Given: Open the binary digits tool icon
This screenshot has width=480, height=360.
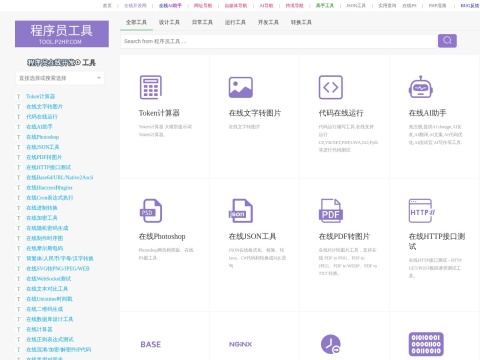Looking at the screenshot, I should pyautogui.click(x=426, y=344).
